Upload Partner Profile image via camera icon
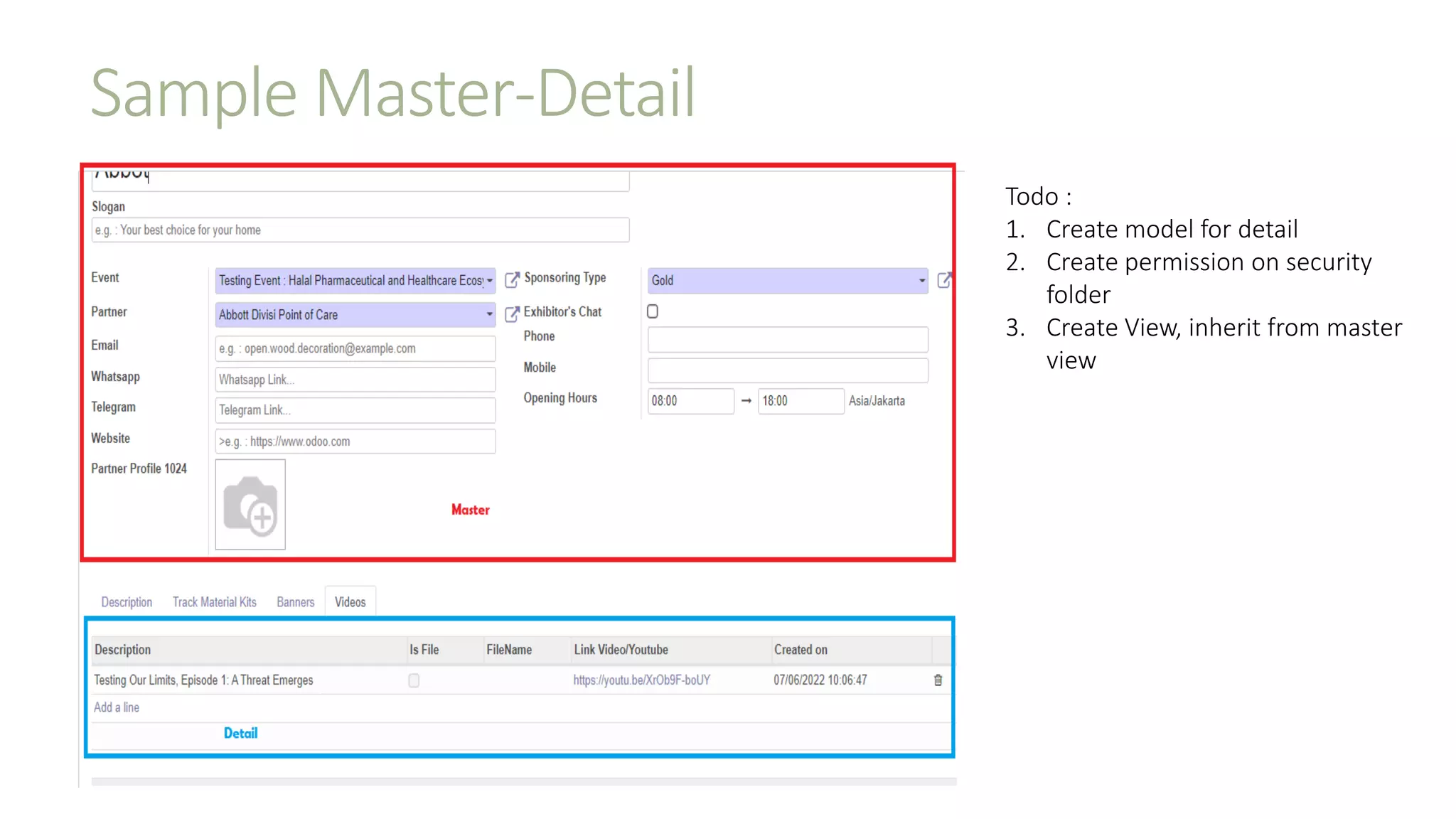Image resolution: width=1456 pixels, height=819 pixels. [x=250, y=505]
